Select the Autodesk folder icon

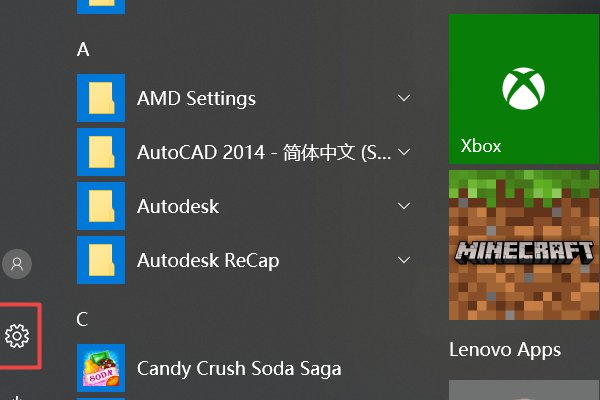point(101,206)
